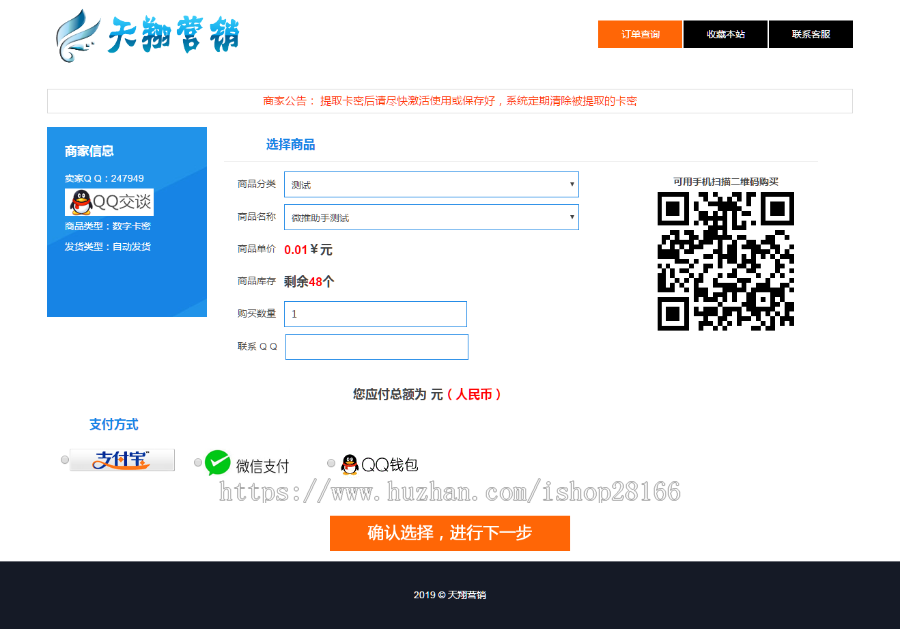This screenshot has width=900, height=629.
Task: Click the QQ penguin icon beside QQ钱包
Action: [349, 462]
